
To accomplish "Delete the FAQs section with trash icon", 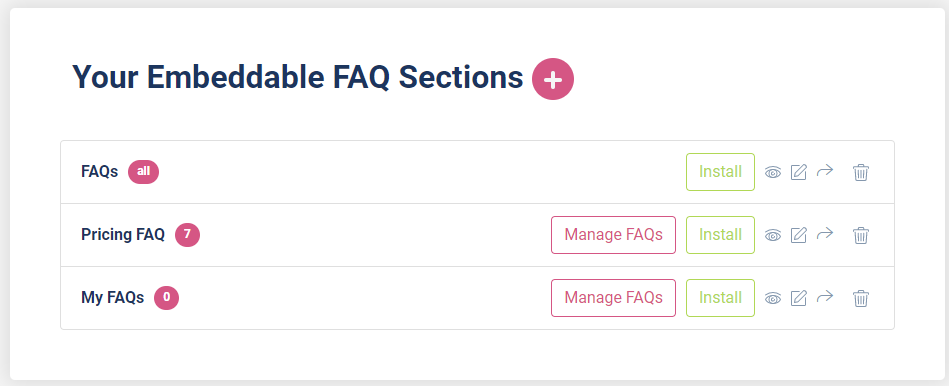I will point(861,172).
